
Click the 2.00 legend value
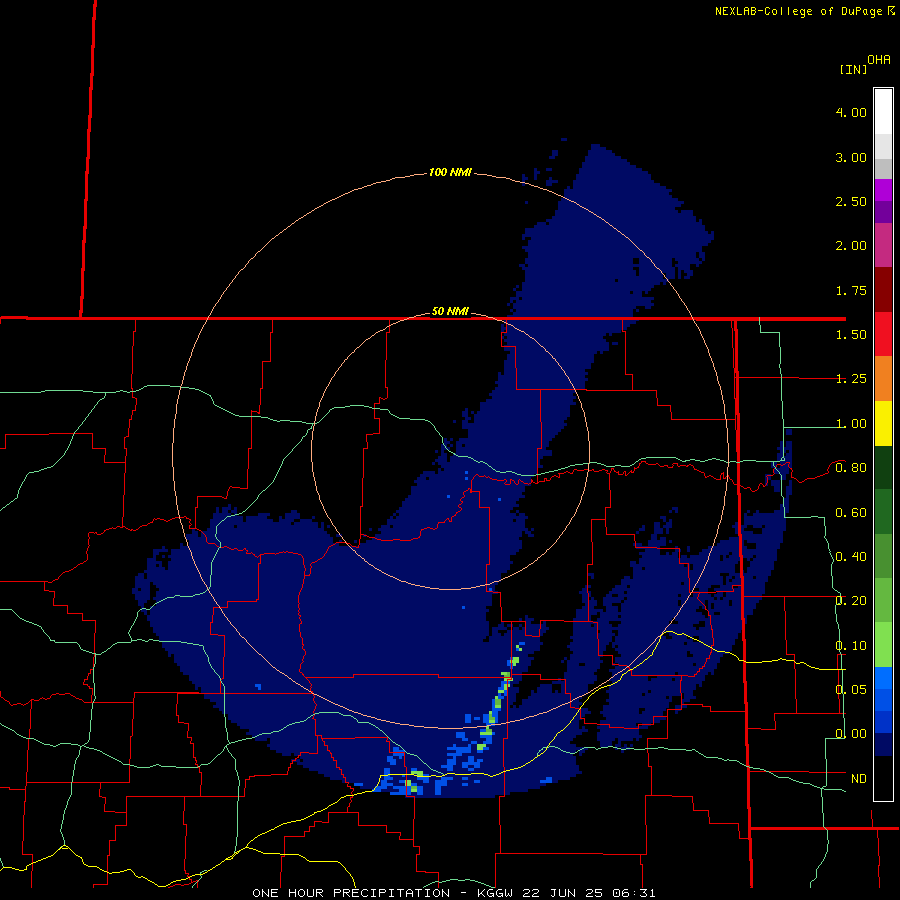(851, 246)
